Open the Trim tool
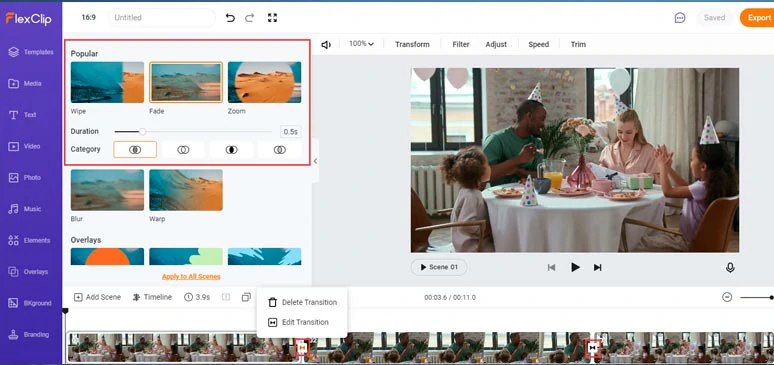The width and height of the screenshot is (774, 365). click(x=578, y=44)
